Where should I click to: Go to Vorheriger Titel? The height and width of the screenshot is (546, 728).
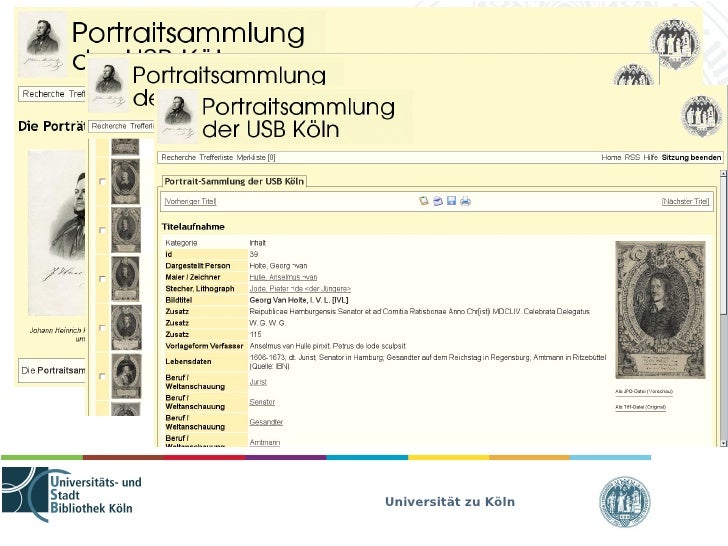[x=190, y=202]
